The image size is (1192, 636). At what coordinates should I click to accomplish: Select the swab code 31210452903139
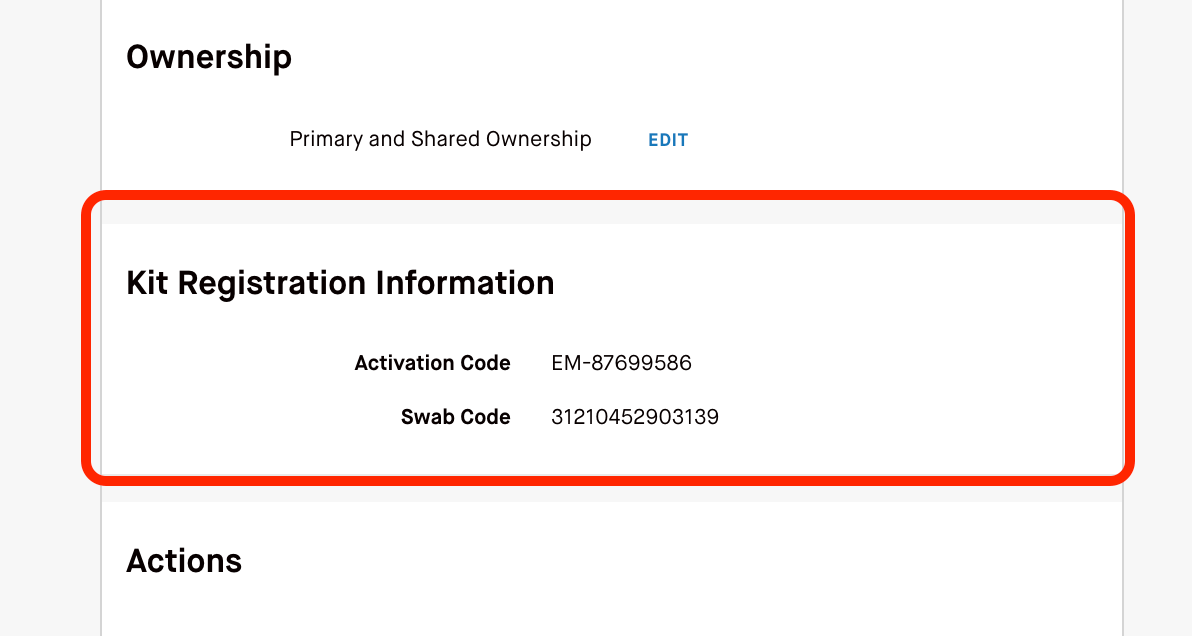pyautogui.click(x=636, y=416)
